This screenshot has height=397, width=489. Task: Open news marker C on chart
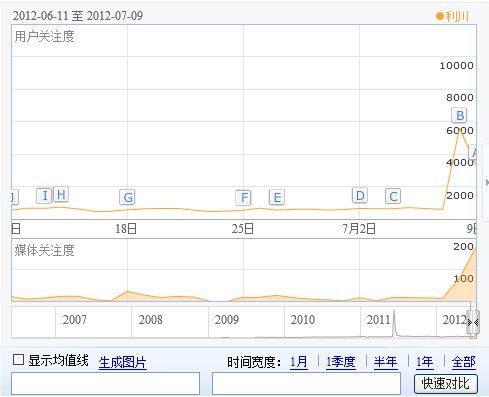393,196
